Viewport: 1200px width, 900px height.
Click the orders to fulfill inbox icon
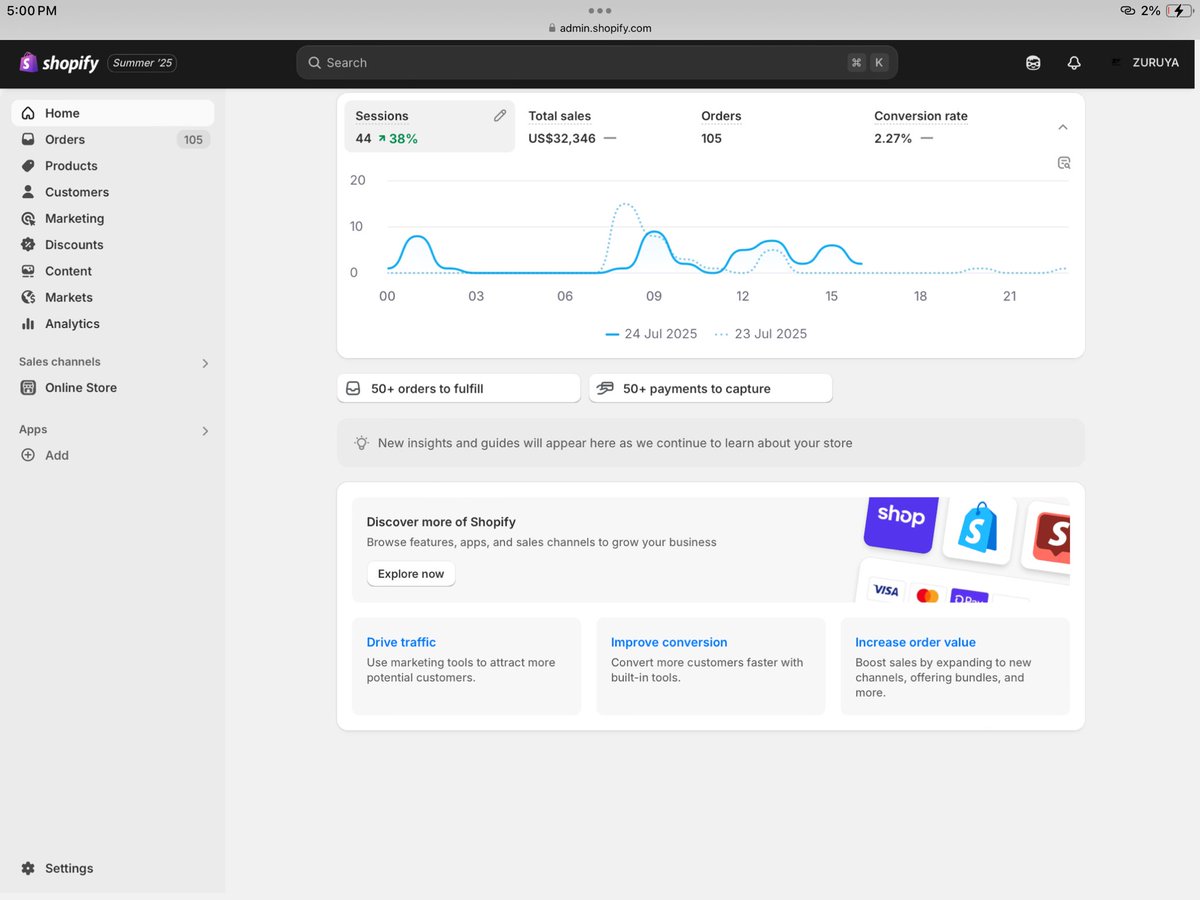coord(353,388)
